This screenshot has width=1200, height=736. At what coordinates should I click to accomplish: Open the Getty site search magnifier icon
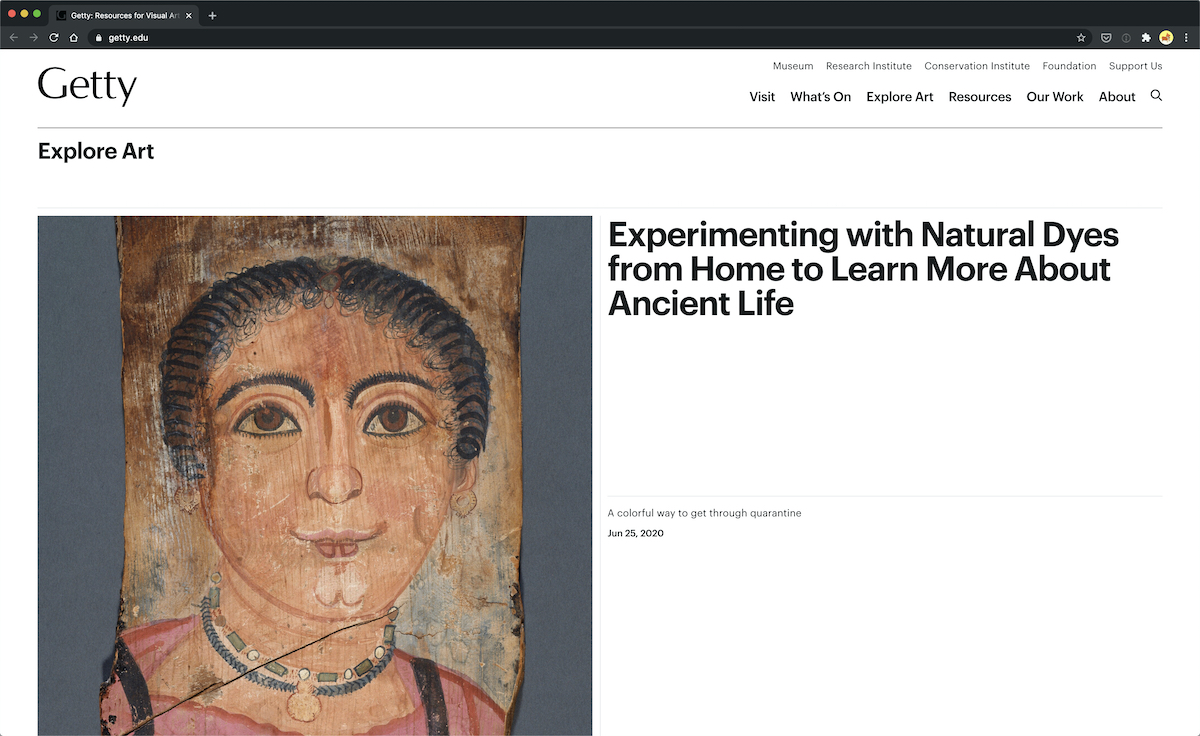[x=1156, y=96]
